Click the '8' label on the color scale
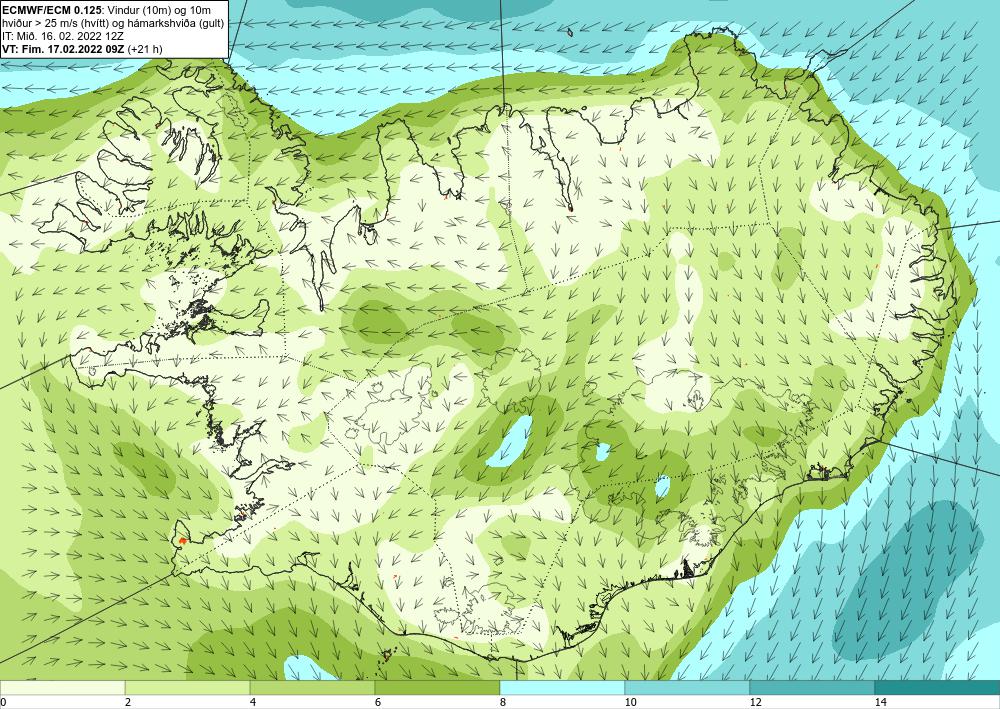The image size is (1000, 709). pos(503,702)
